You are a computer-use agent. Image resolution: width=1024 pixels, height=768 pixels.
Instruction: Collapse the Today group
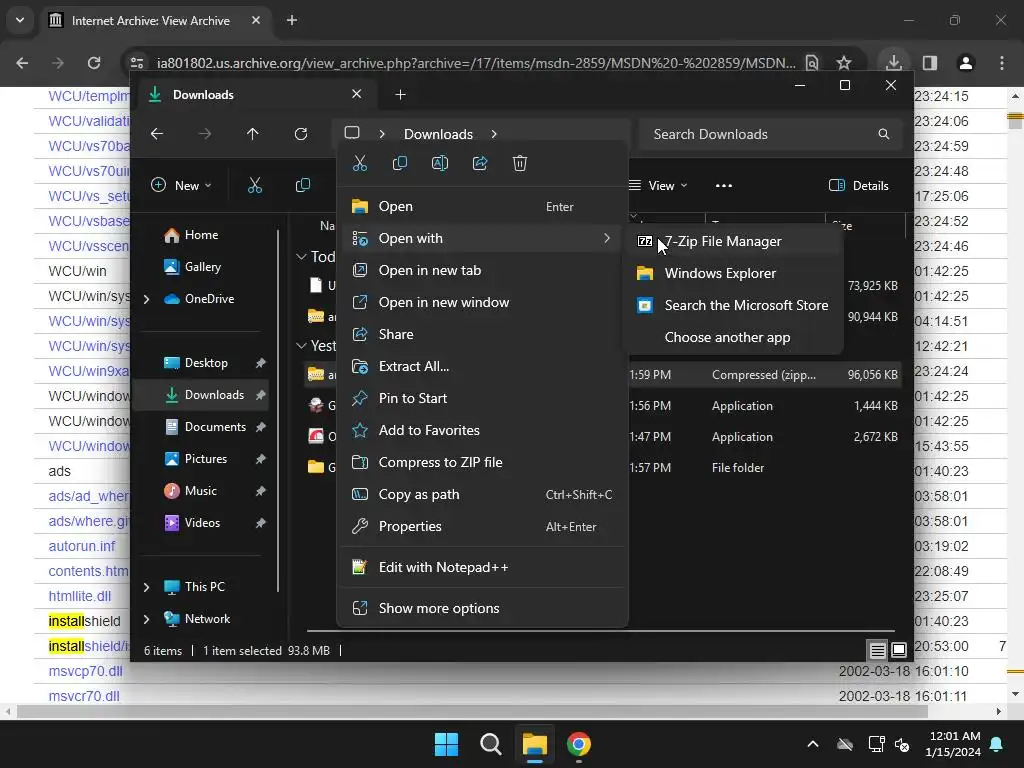pos(301,257)
